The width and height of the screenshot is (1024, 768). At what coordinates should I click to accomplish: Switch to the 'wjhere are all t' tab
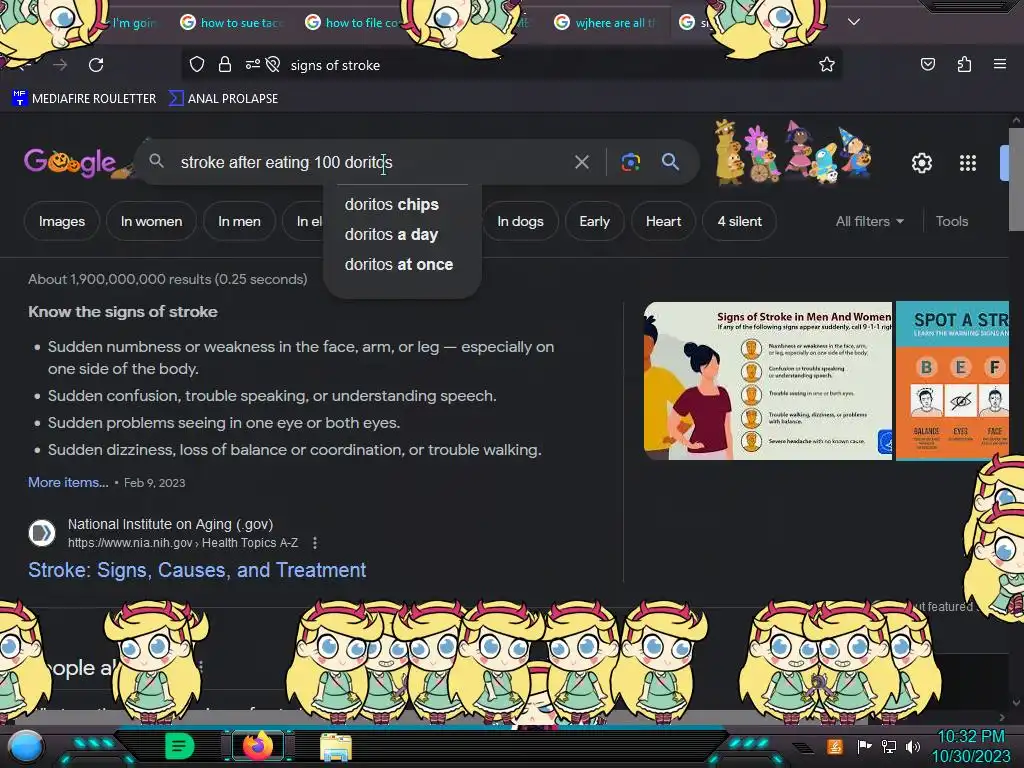[x=607, y=23]
